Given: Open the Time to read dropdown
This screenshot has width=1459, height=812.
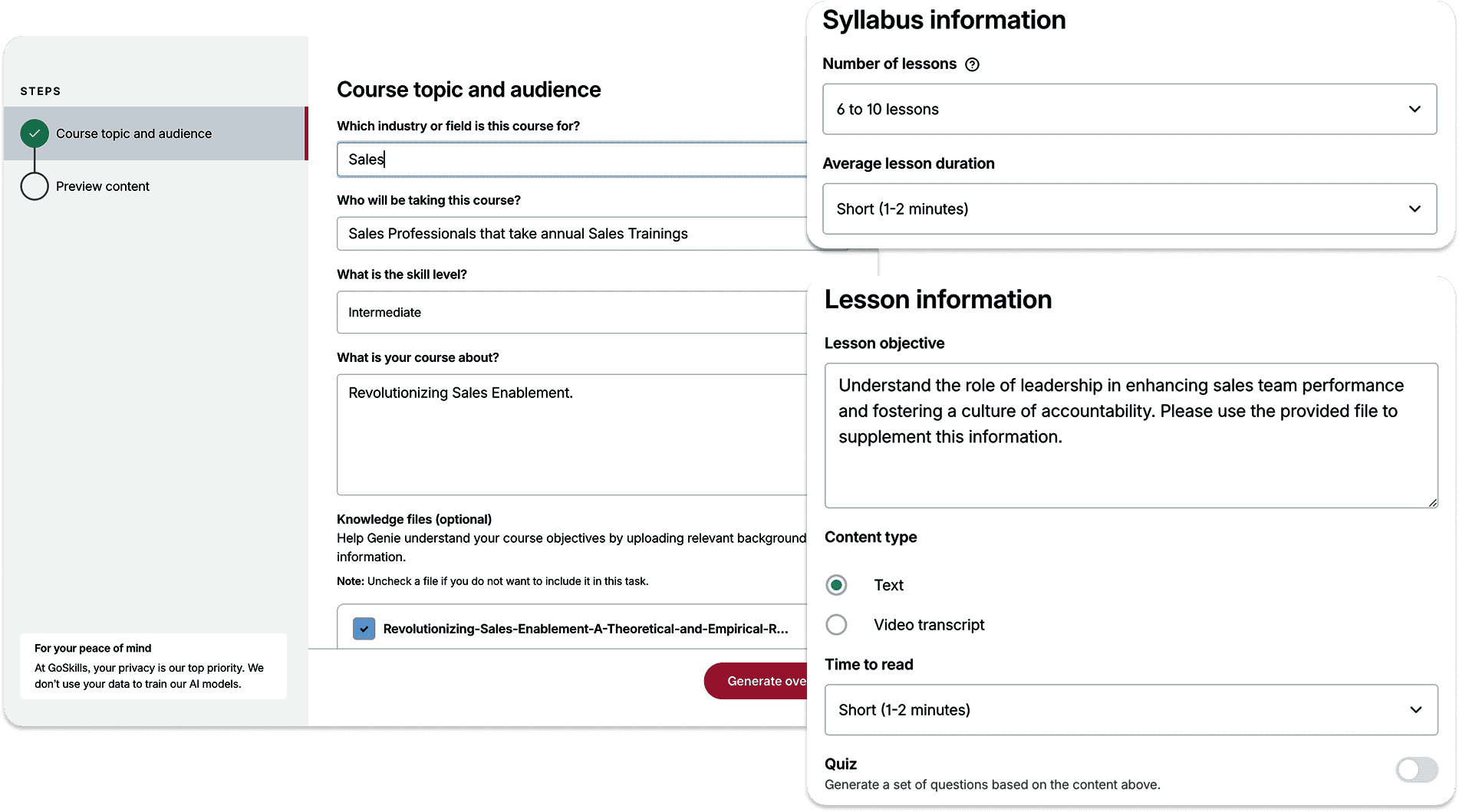Looking at the screenshot, I should pos(1131,710).
